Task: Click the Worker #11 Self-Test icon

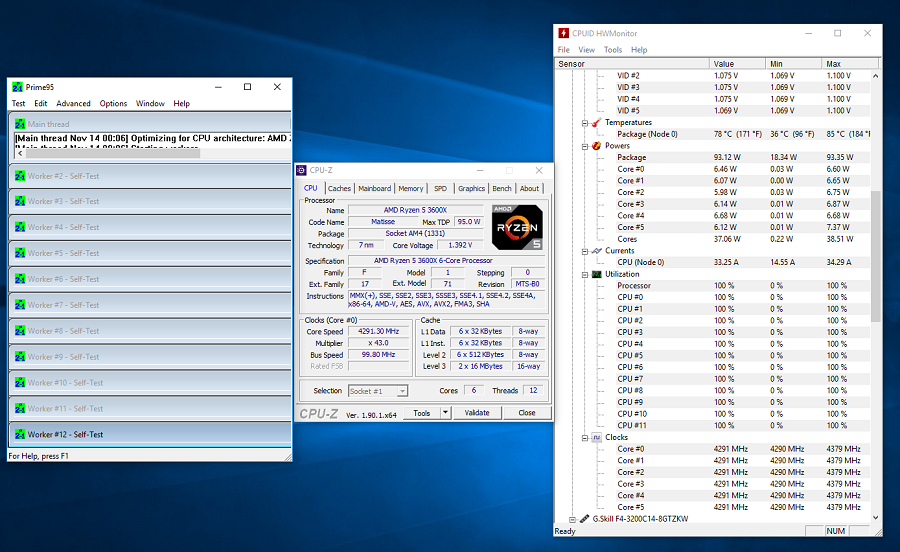Action: pyautogui.click(x=20, y=408)
